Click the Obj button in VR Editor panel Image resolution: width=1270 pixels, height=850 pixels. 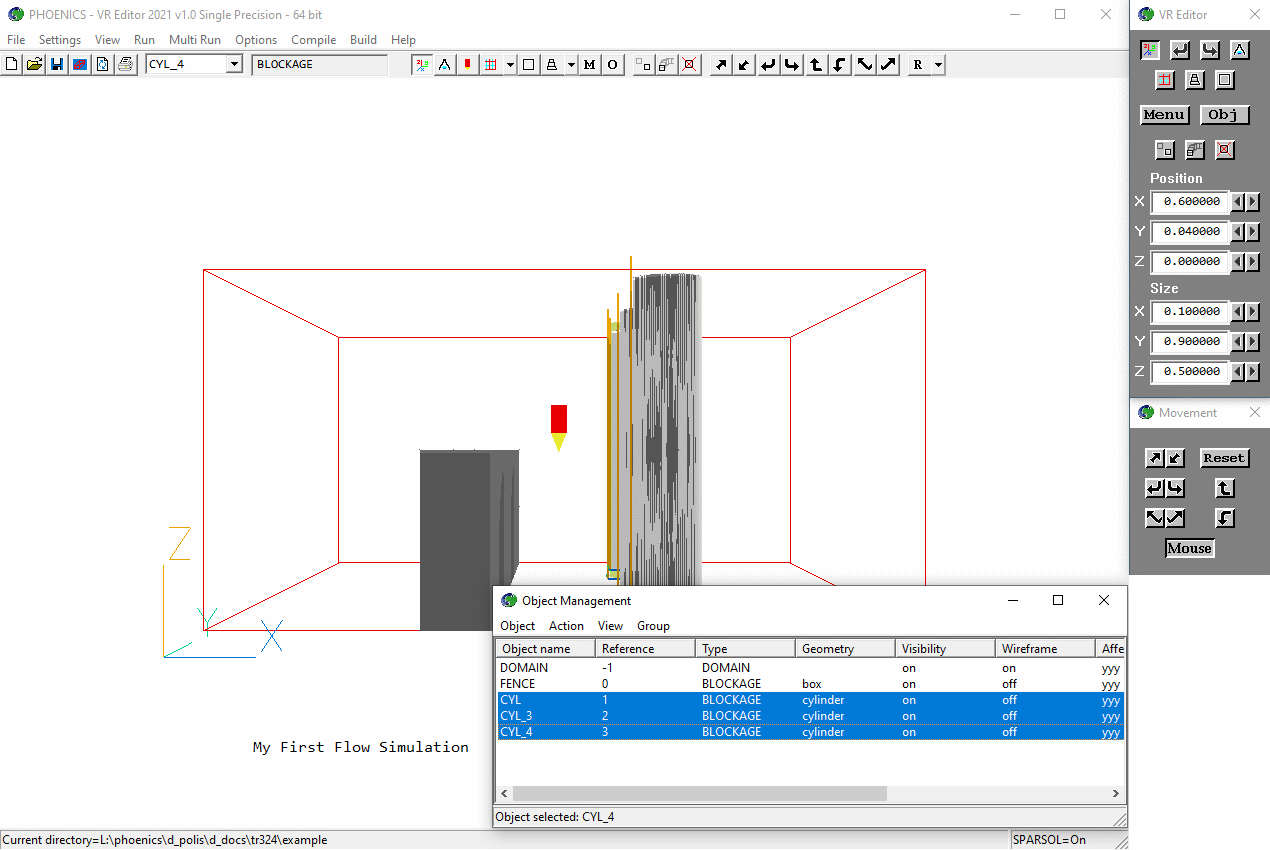tap(1224, 115)
